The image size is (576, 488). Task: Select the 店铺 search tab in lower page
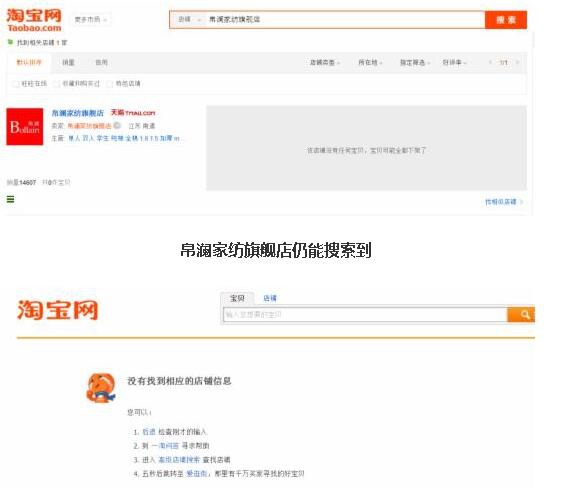coord(270,298)
